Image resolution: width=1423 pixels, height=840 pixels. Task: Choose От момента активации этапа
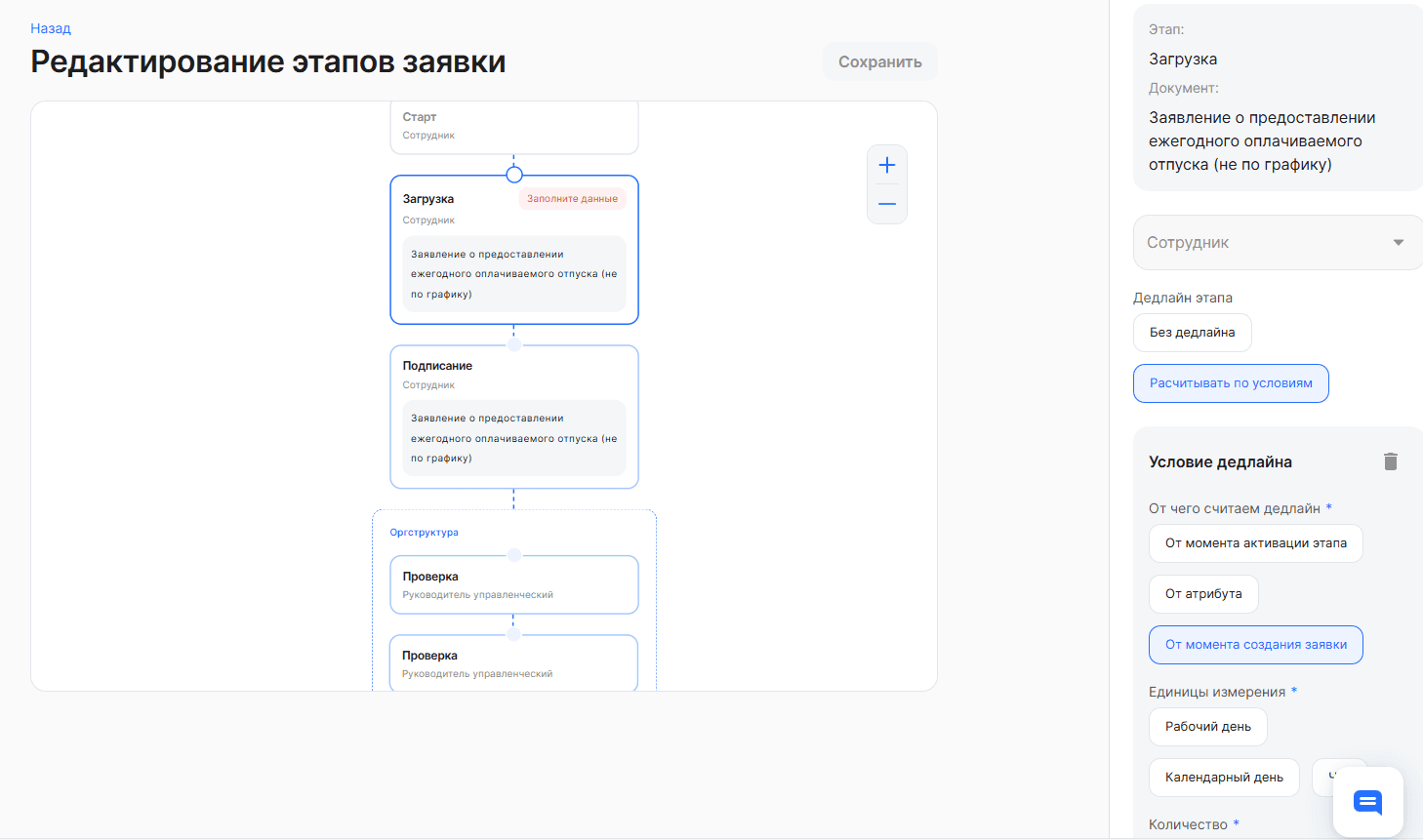tap(1255, 543)
